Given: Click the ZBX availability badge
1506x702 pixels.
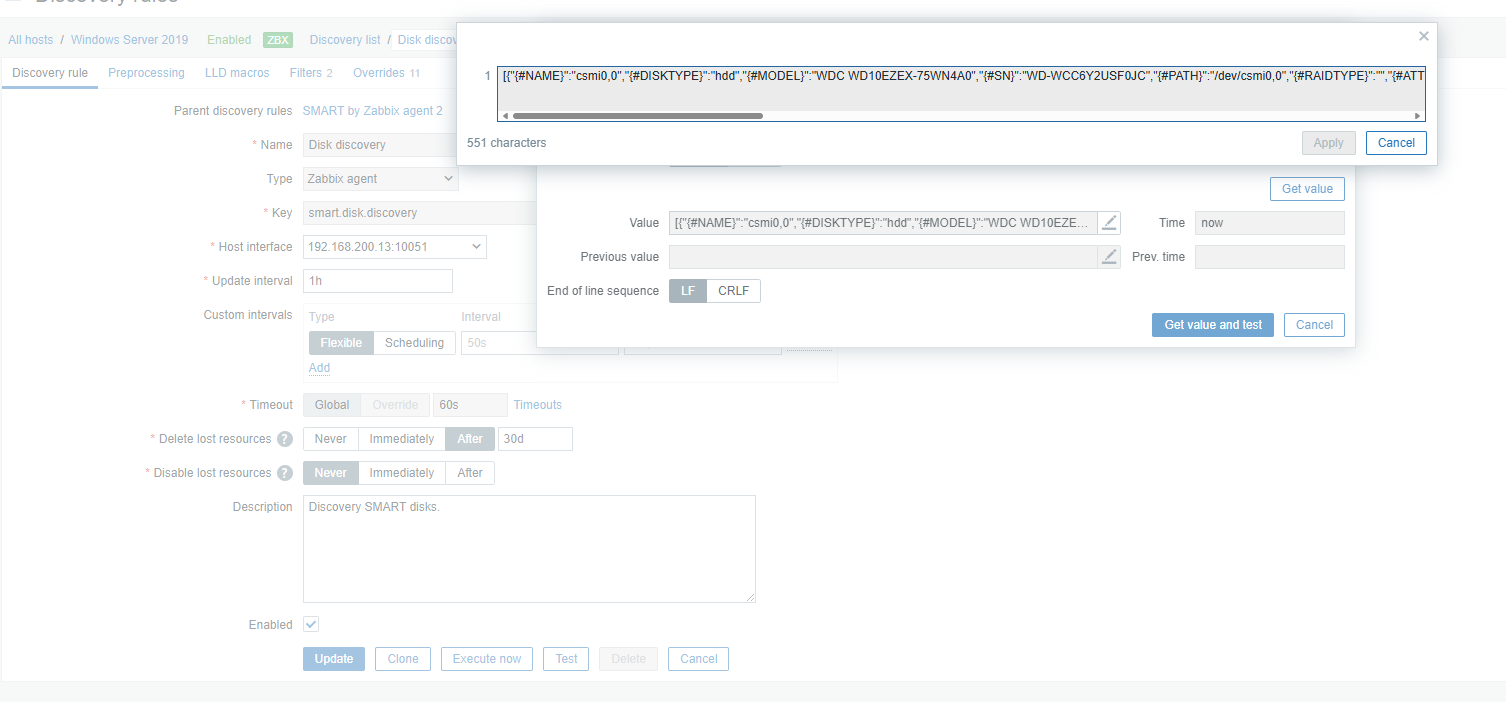Looking at the screenshot, I should click(x=277, y=40).
